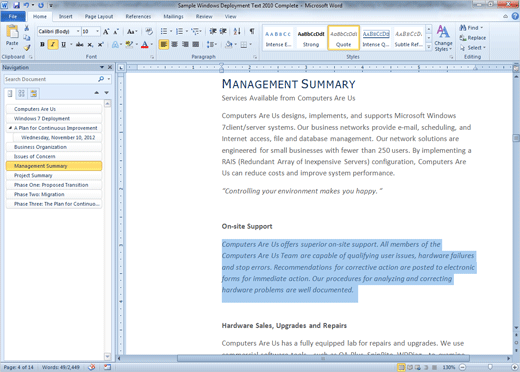Screen dimensions: 520x372
Task: Switch to Print Layout view in status bar
Action: click(x=401, y=367)
